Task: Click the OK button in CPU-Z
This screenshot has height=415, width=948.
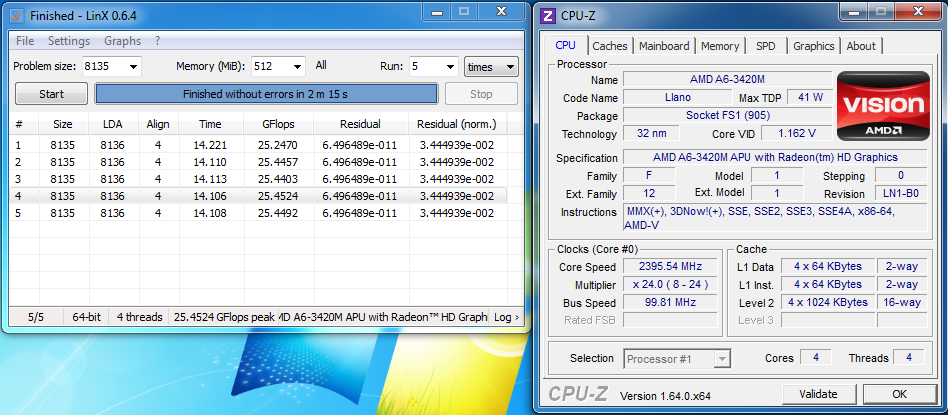Action: click(x=899, y=394)
